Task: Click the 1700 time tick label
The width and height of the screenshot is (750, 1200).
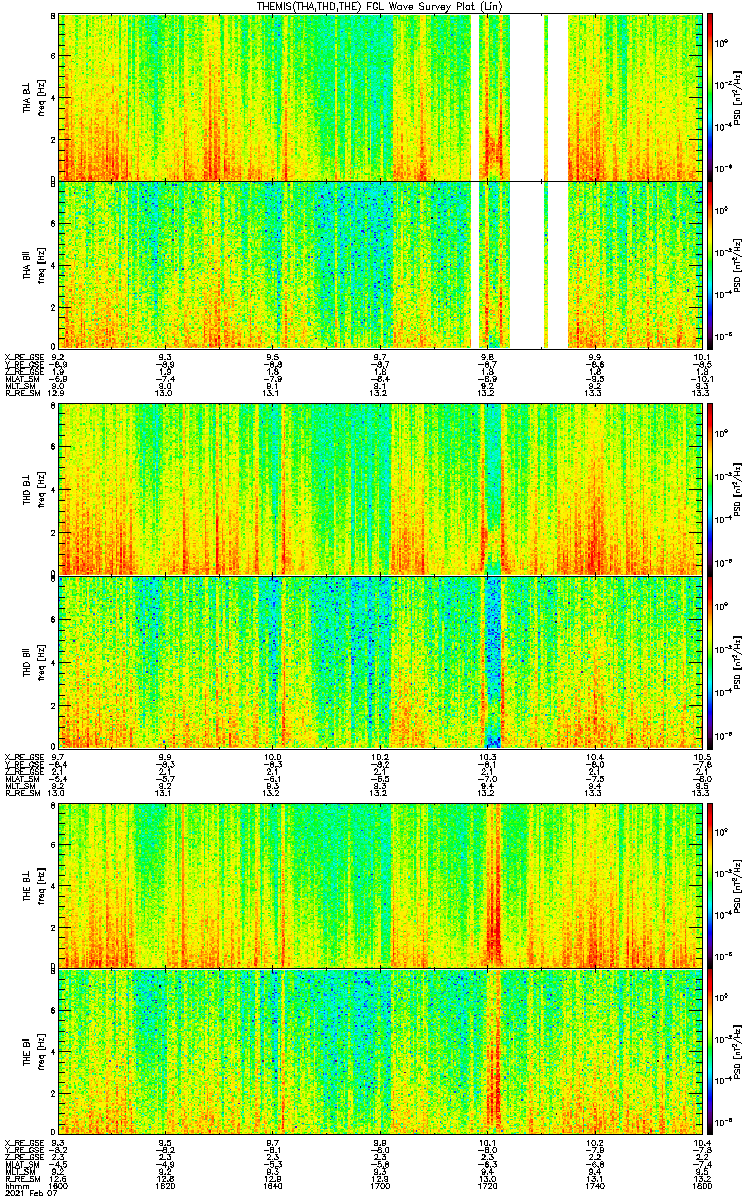Action: tap(381, 1184)
